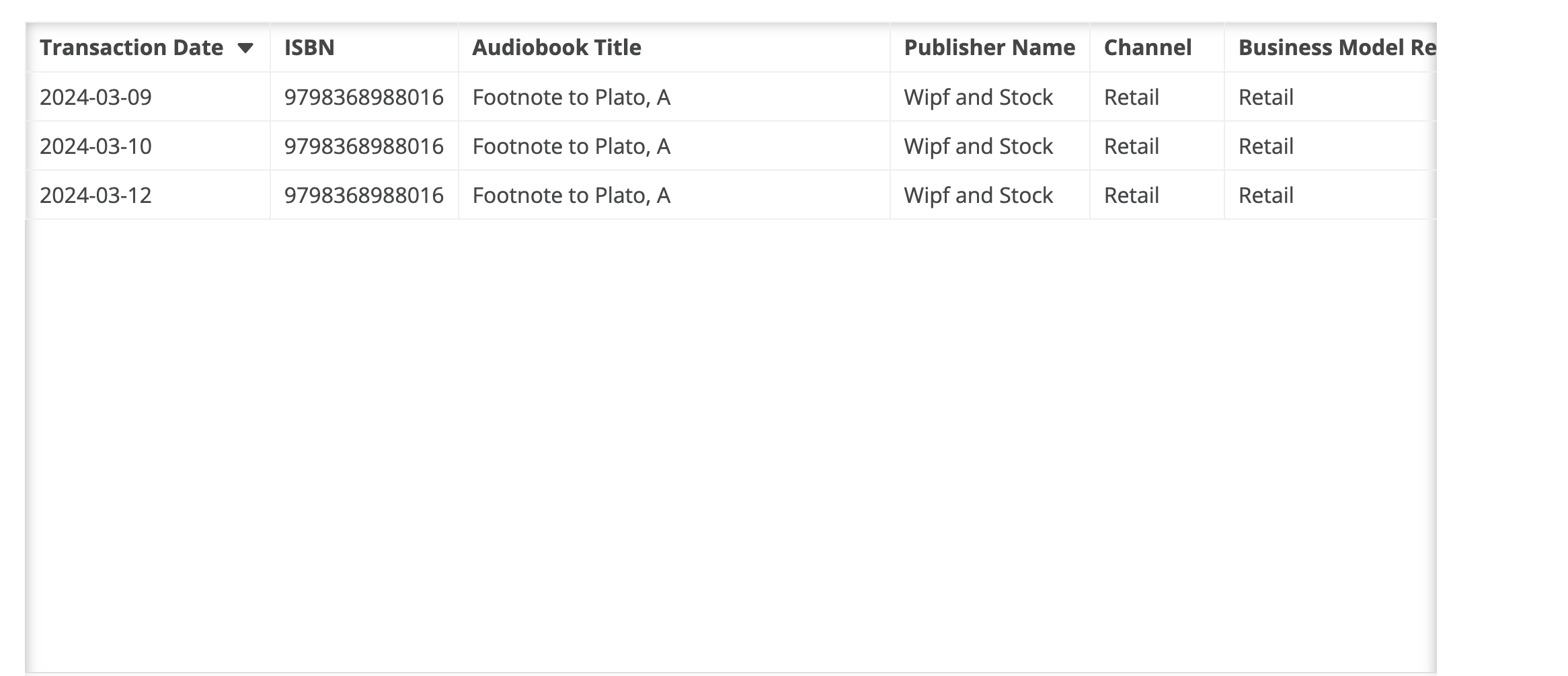Click the Transaction Date sort arrow
The image size is (1568, 676).
click(245, 48)
